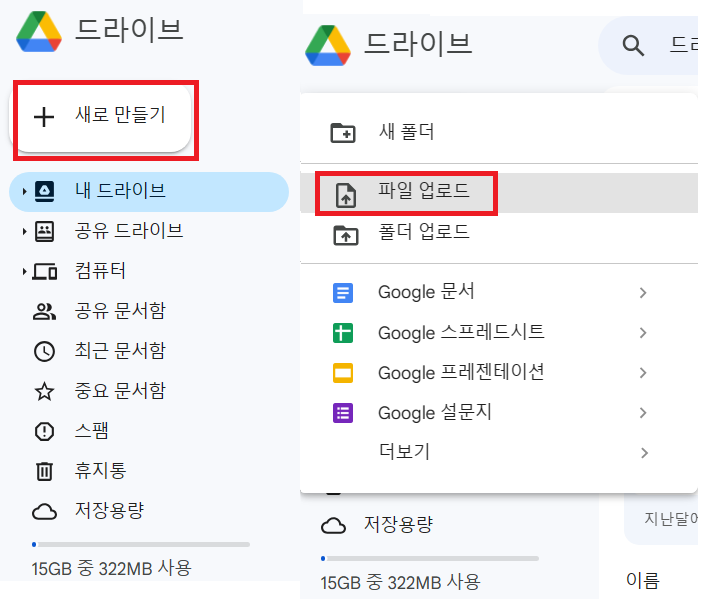Click the 공유 문서함 people icon
Image resolution: width=702 pixels, height=599 pixels.
click(44, 312)
